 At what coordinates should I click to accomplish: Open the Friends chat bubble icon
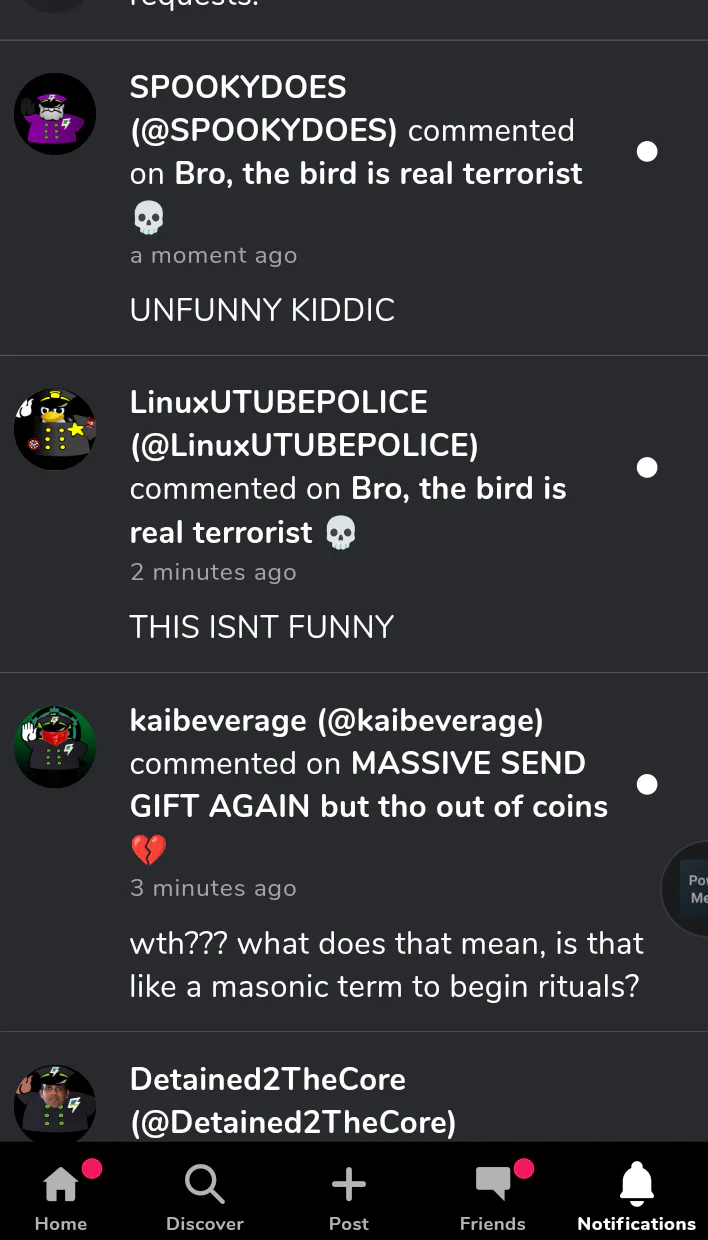pyautogui.click(x=493, y=1185)
